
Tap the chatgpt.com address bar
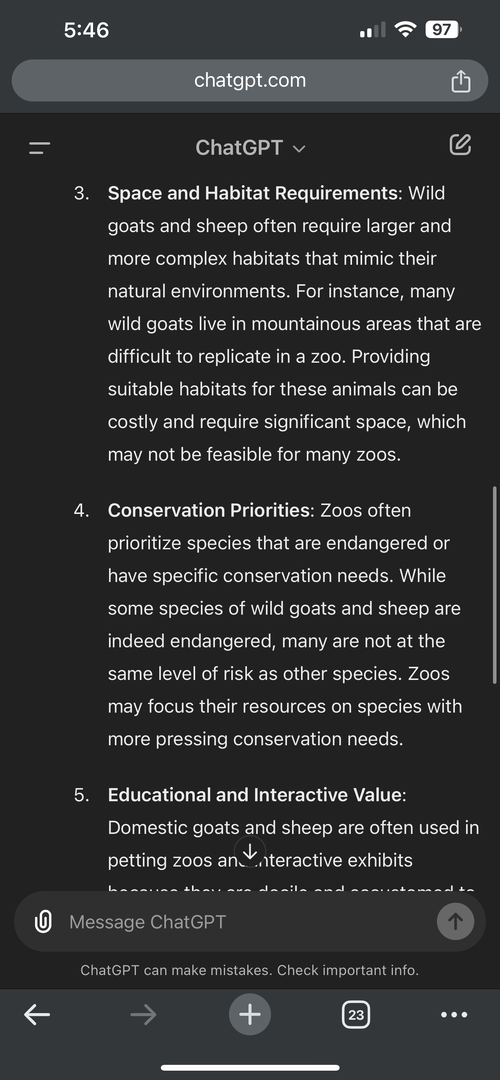(250, 81)
